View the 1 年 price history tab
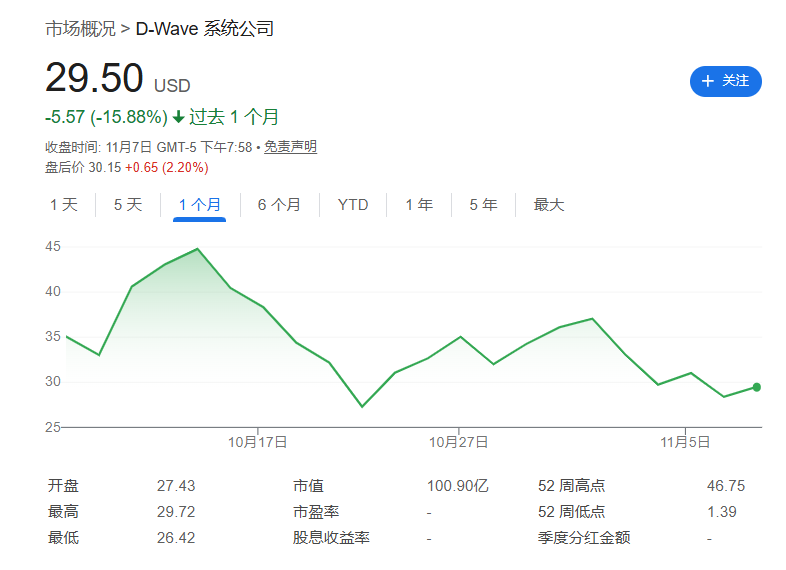786x570 pixels. click(x=419, y=205)
